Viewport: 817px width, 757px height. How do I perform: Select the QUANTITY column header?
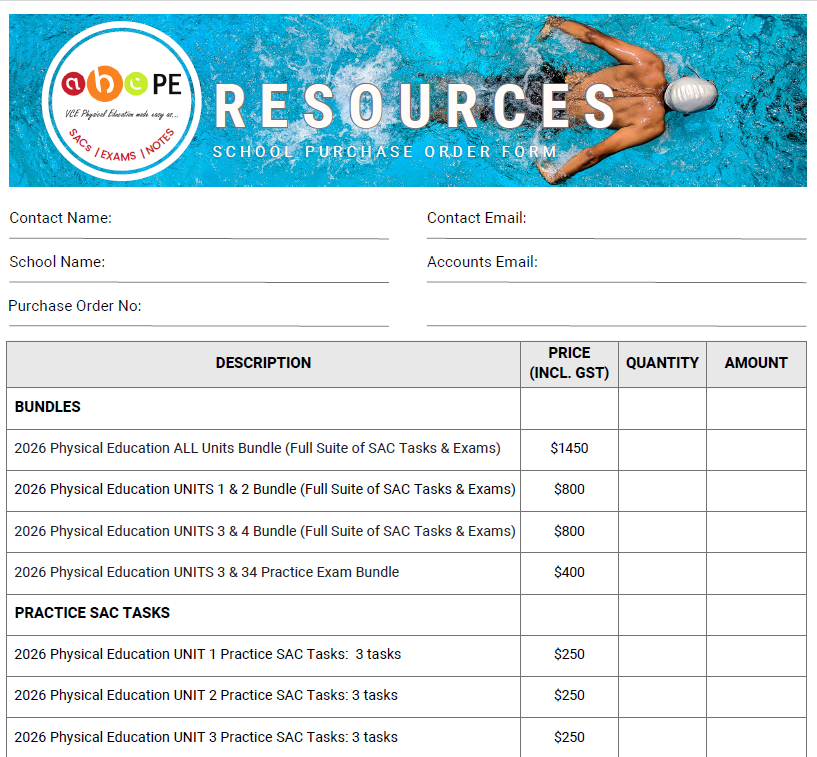tap(662, 364)
